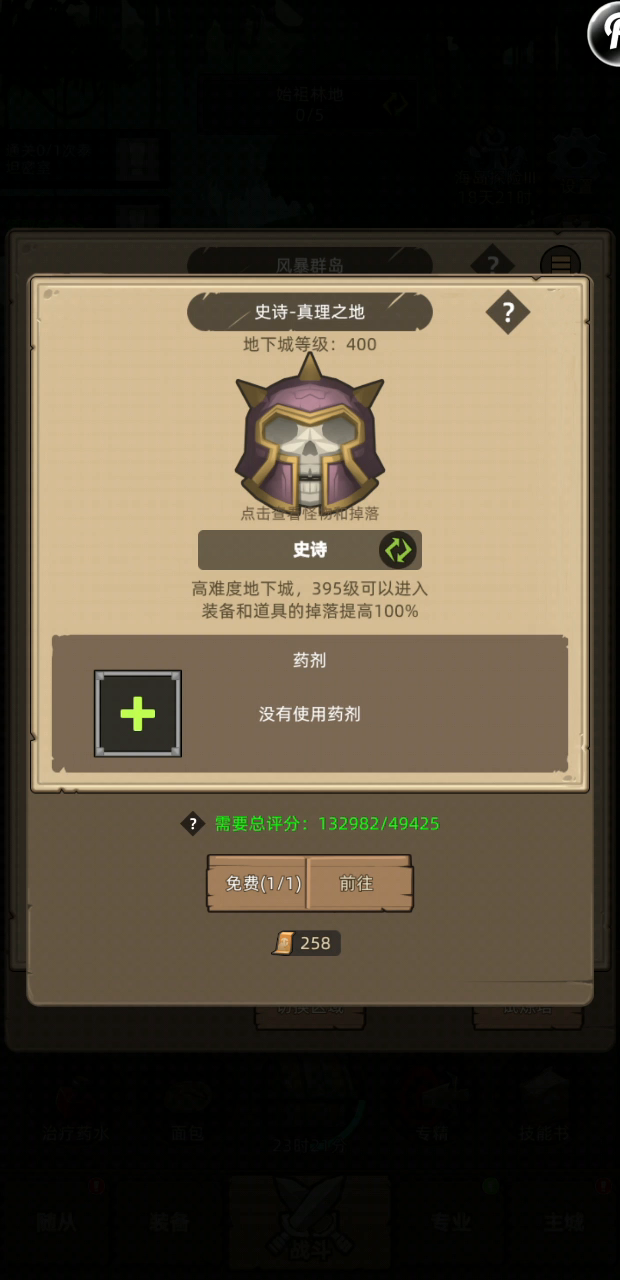
Task: Select the 史诗-真理之地 title banner
Action: coord(310,312)
